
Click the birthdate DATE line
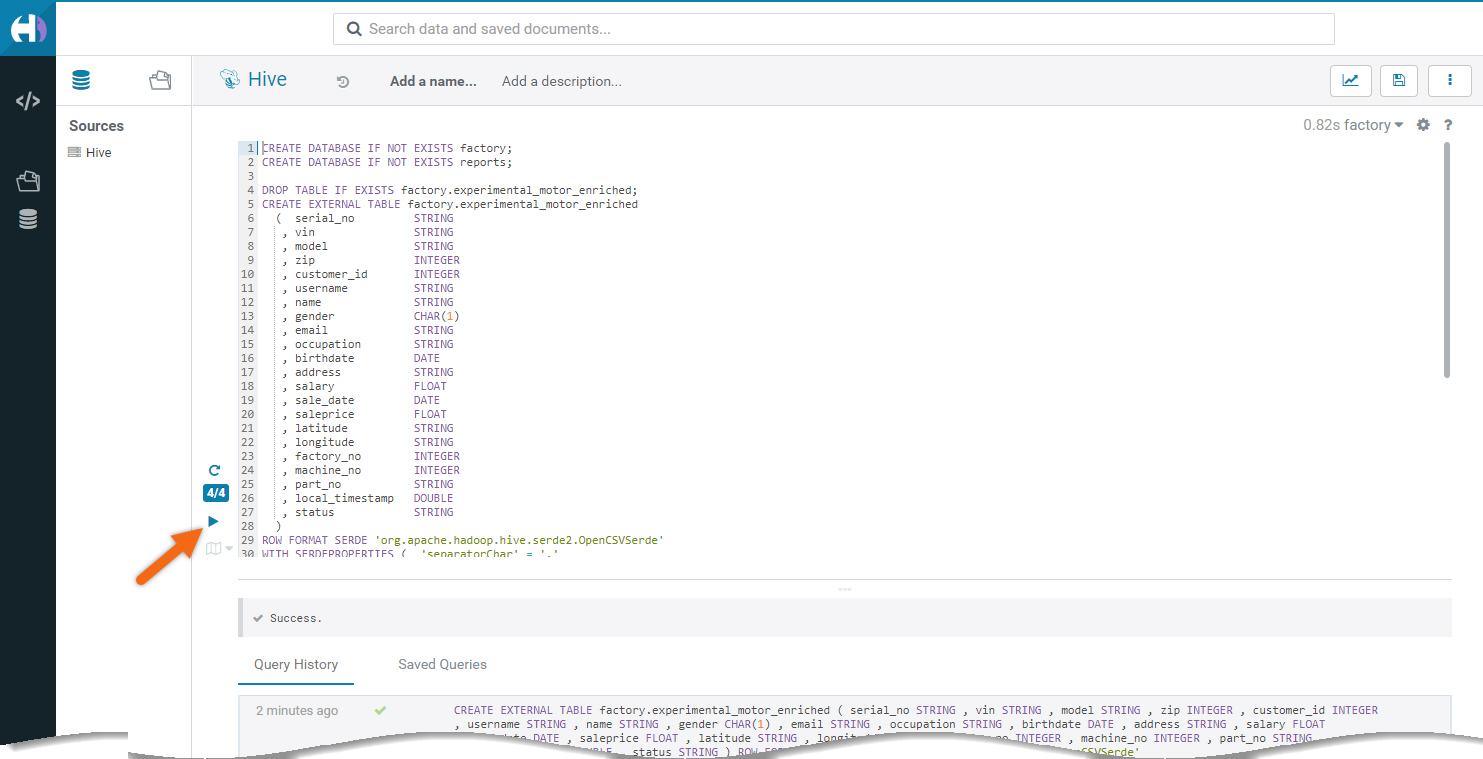(x=361, y=358)
